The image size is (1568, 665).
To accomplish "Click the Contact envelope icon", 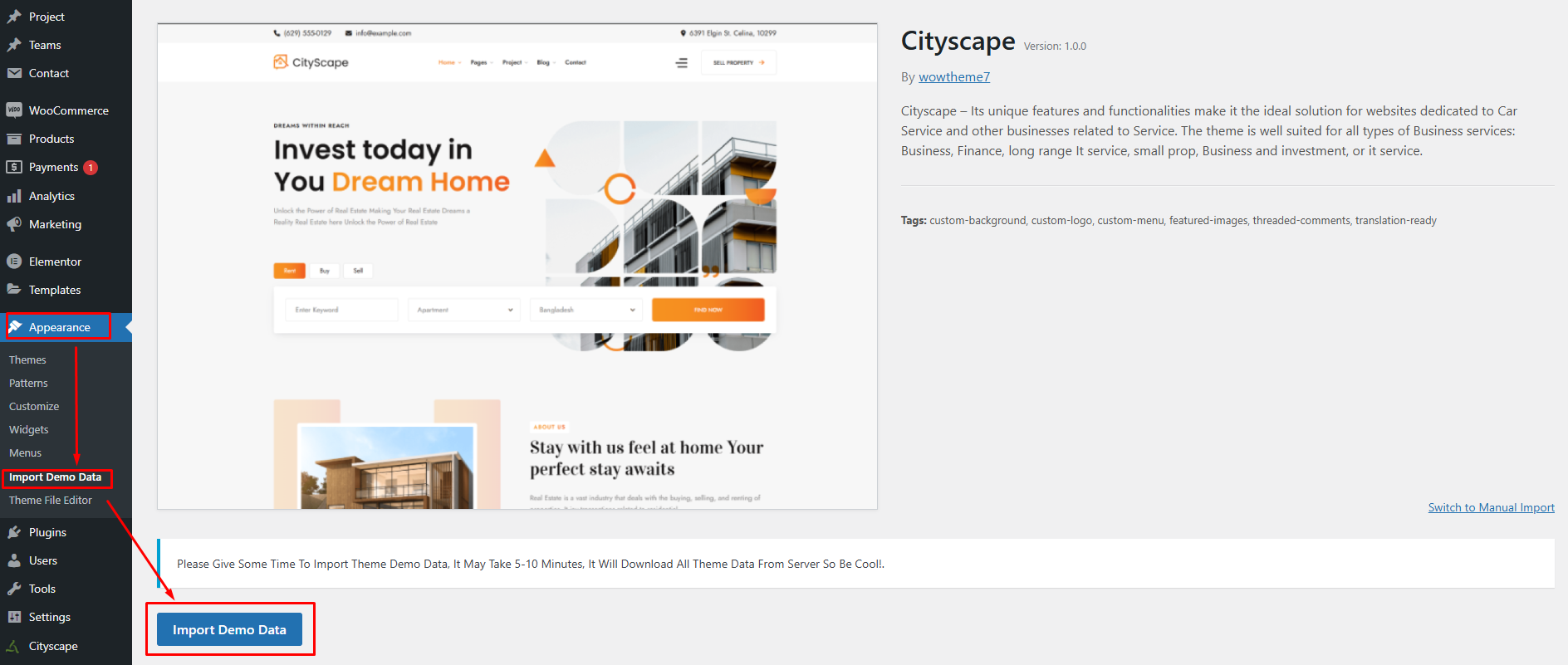I will click(14, 73).
